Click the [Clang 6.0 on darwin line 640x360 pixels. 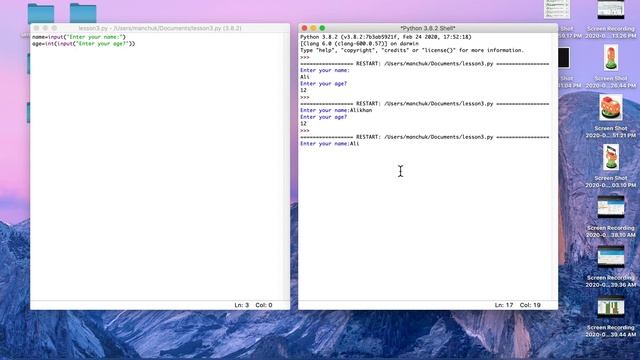(x=359, y=43)
